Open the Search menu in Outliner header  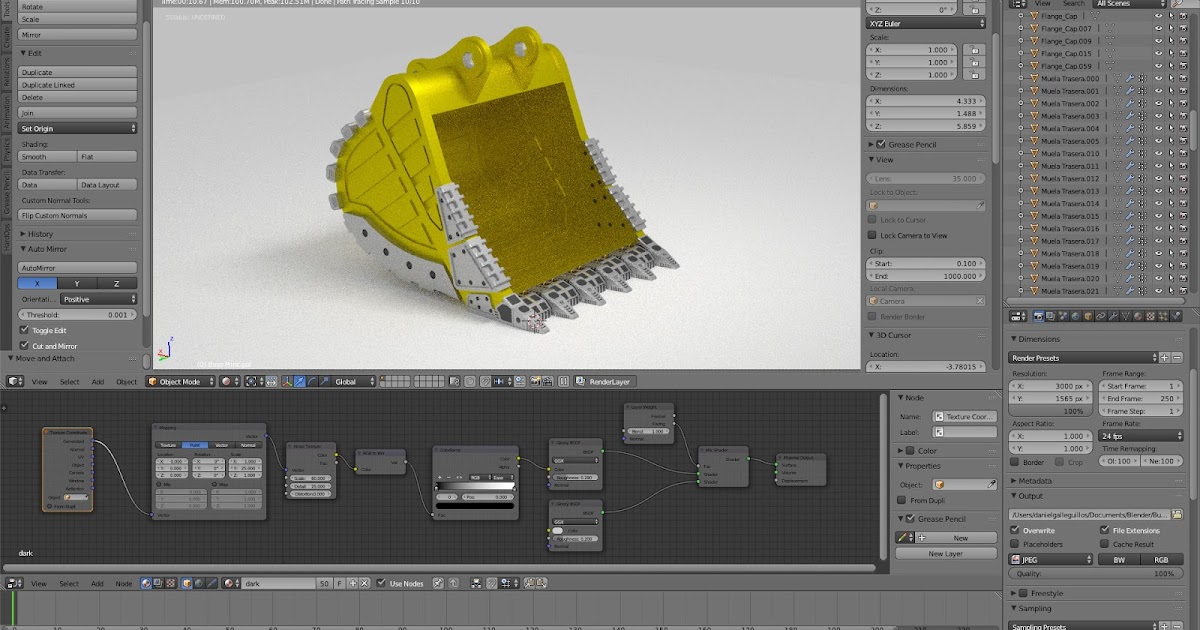tap(1072, 3)
